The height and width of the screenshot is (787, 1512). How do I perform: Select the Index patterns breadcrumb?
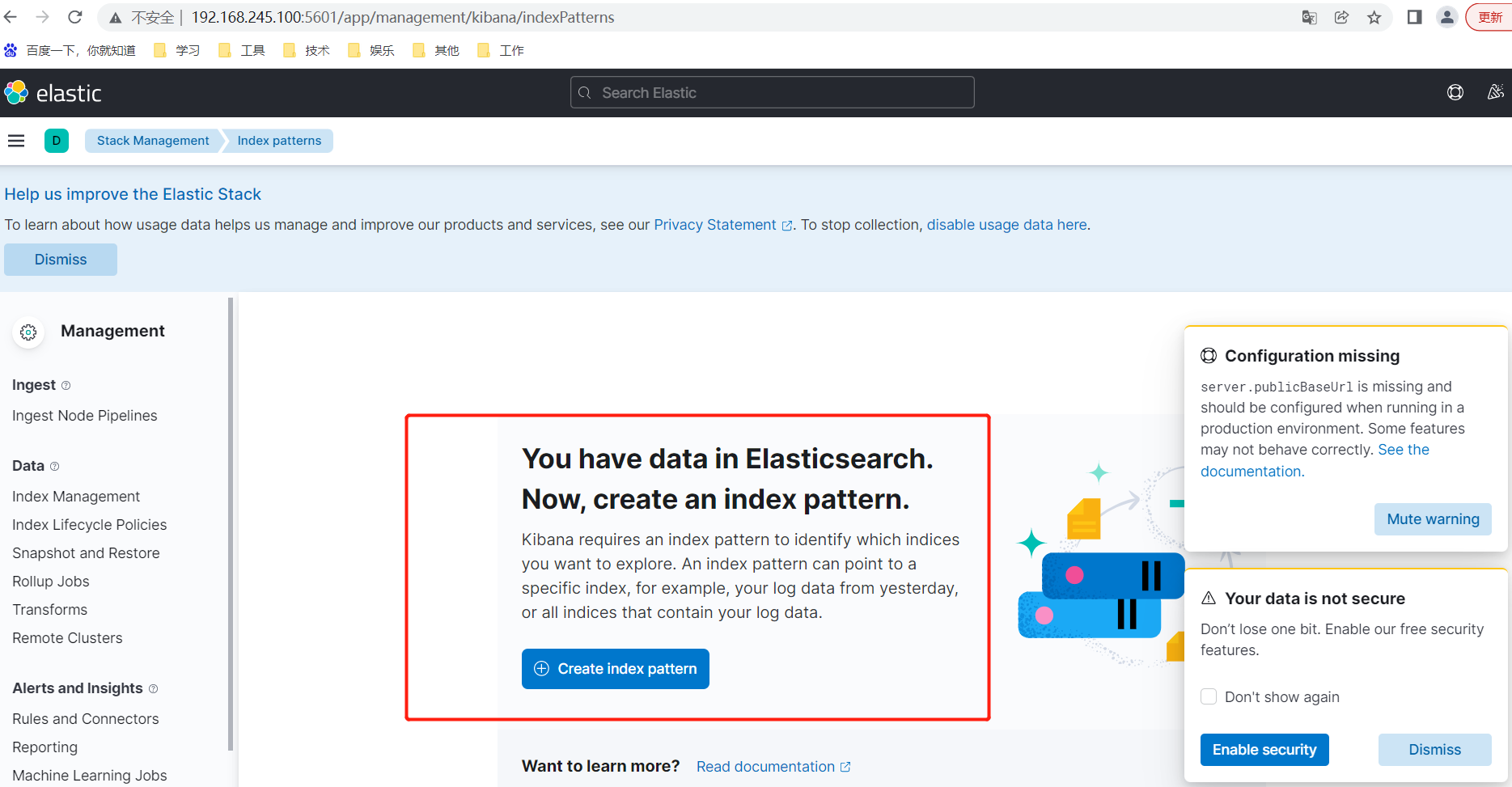coord(279,141)
